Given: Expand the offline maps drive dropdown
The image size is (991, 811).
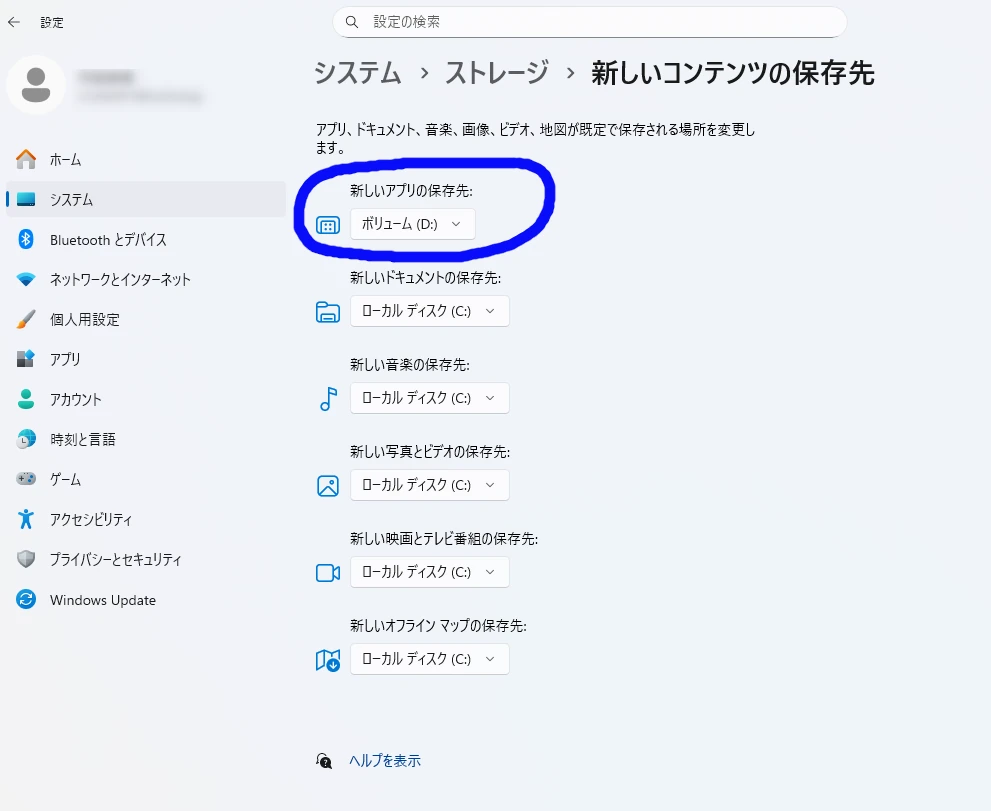Looking at the screenshot, I should pos(429,659).
